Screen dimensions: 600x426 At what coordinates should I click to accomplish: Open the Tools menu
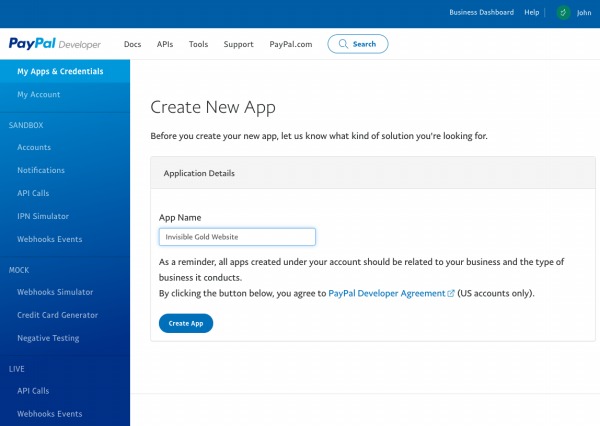(x=198, y=44)
